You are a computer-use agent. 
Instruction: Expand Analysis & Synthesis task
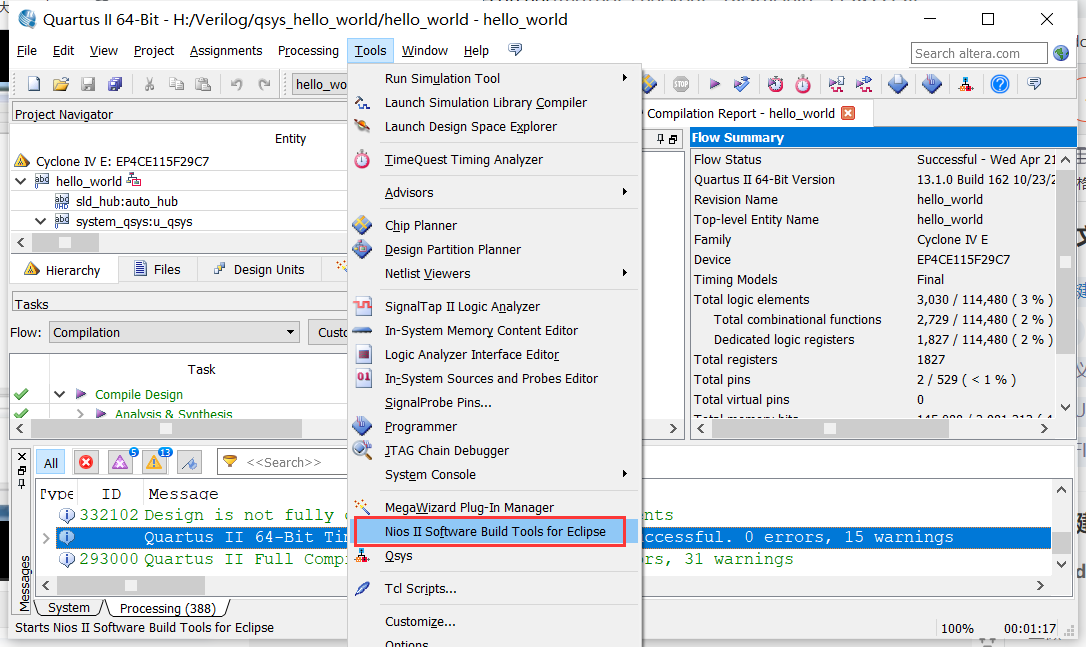[80, 414]
